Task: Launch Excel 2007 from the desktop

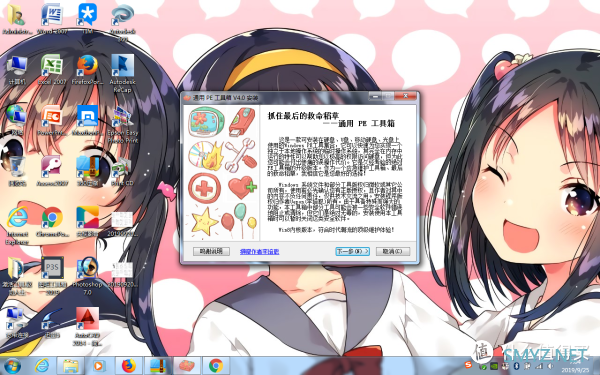Action: (x=52, y=70)
